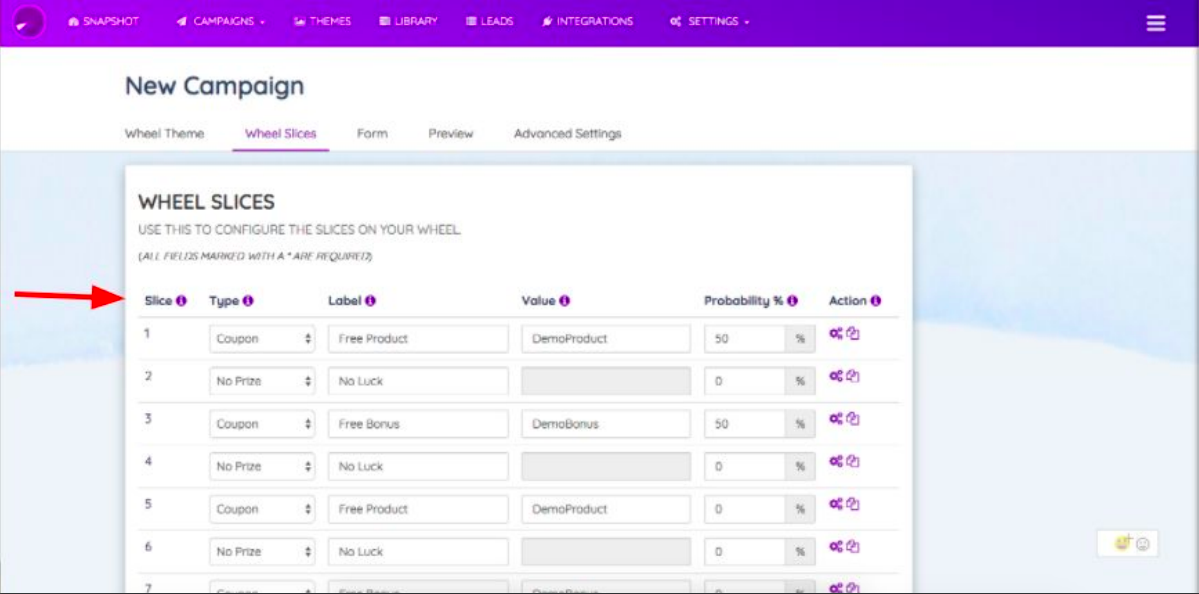
Task: Click the duplicate icon for slice 6
Action: click(x=854, y=547)
